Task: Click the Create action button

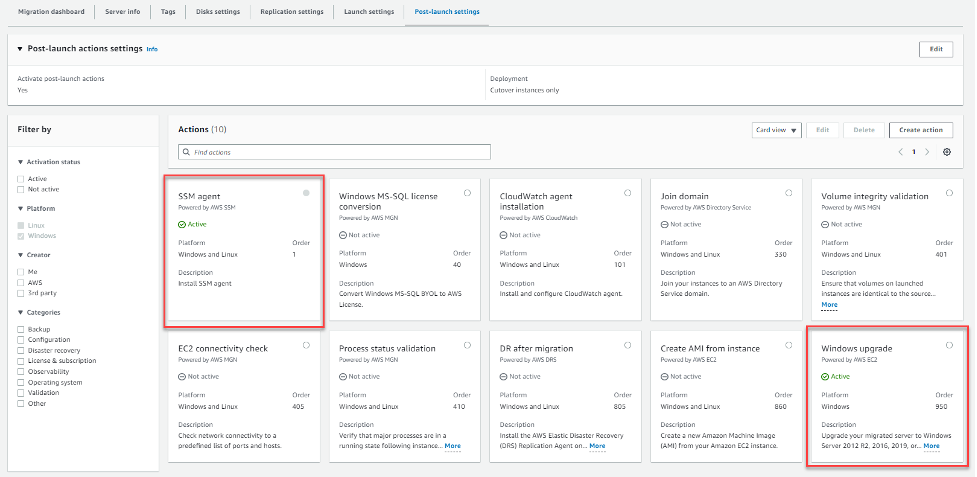Action: pyautogui.click(x=921, y=130)
